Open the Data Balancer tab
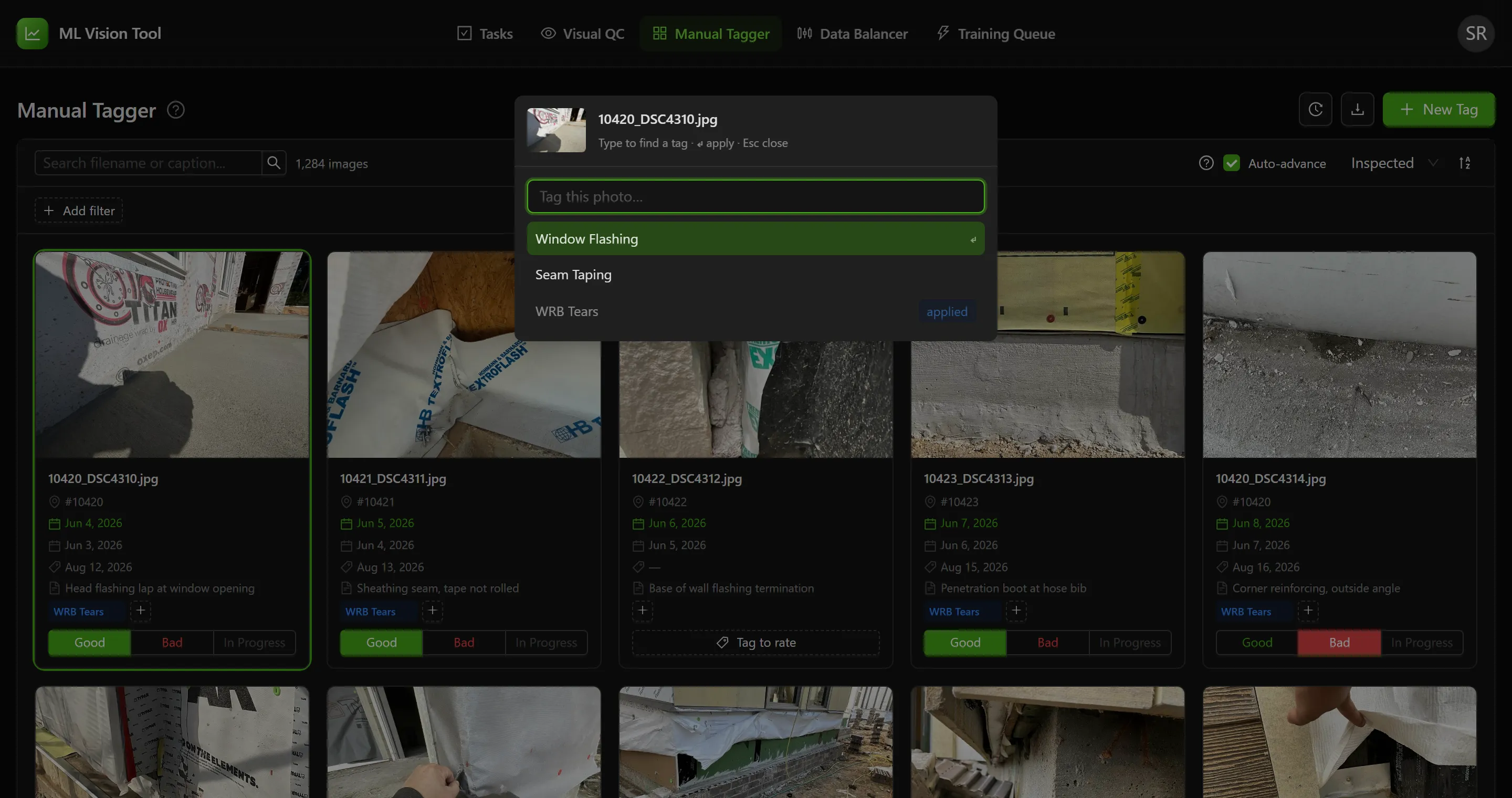1512x798 pixels. coord(852,34)
